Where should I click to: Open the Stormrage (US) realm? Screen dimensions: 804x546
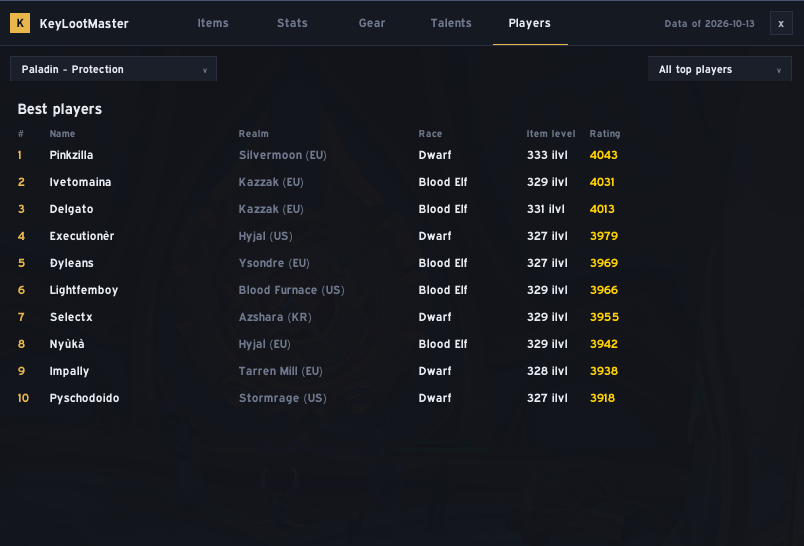pyautogui.click(x=283, y=398)
